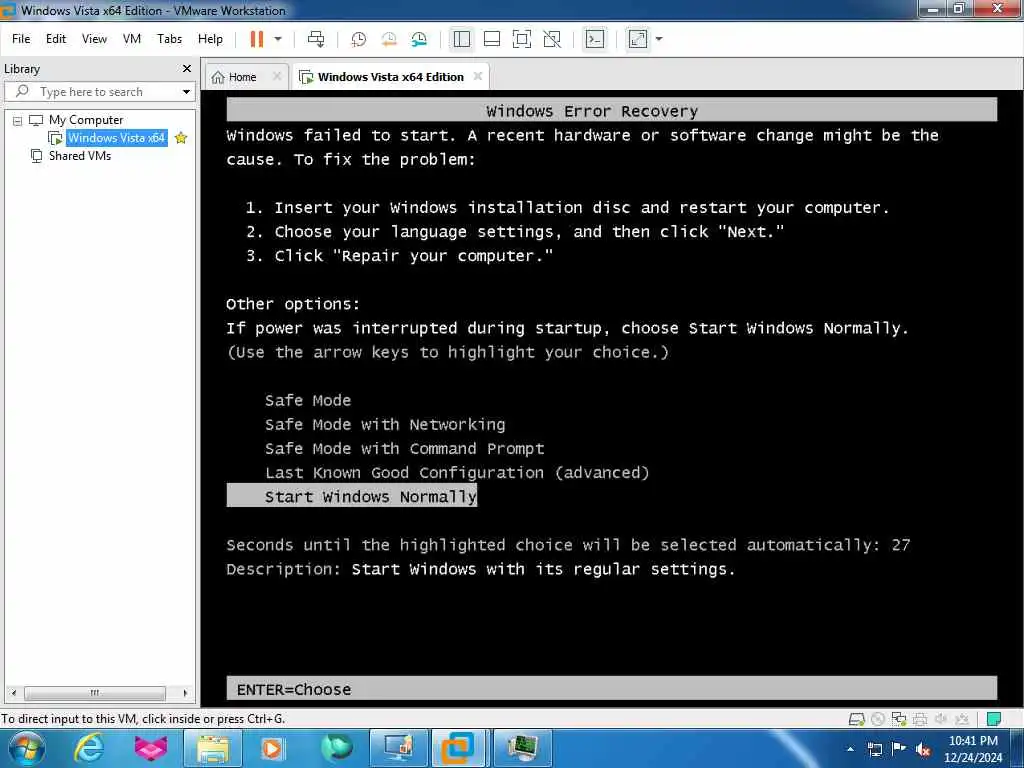Click the hard disk status bar icon
The width and height of the screenshot is (1024, 768).
coord(856,719)
